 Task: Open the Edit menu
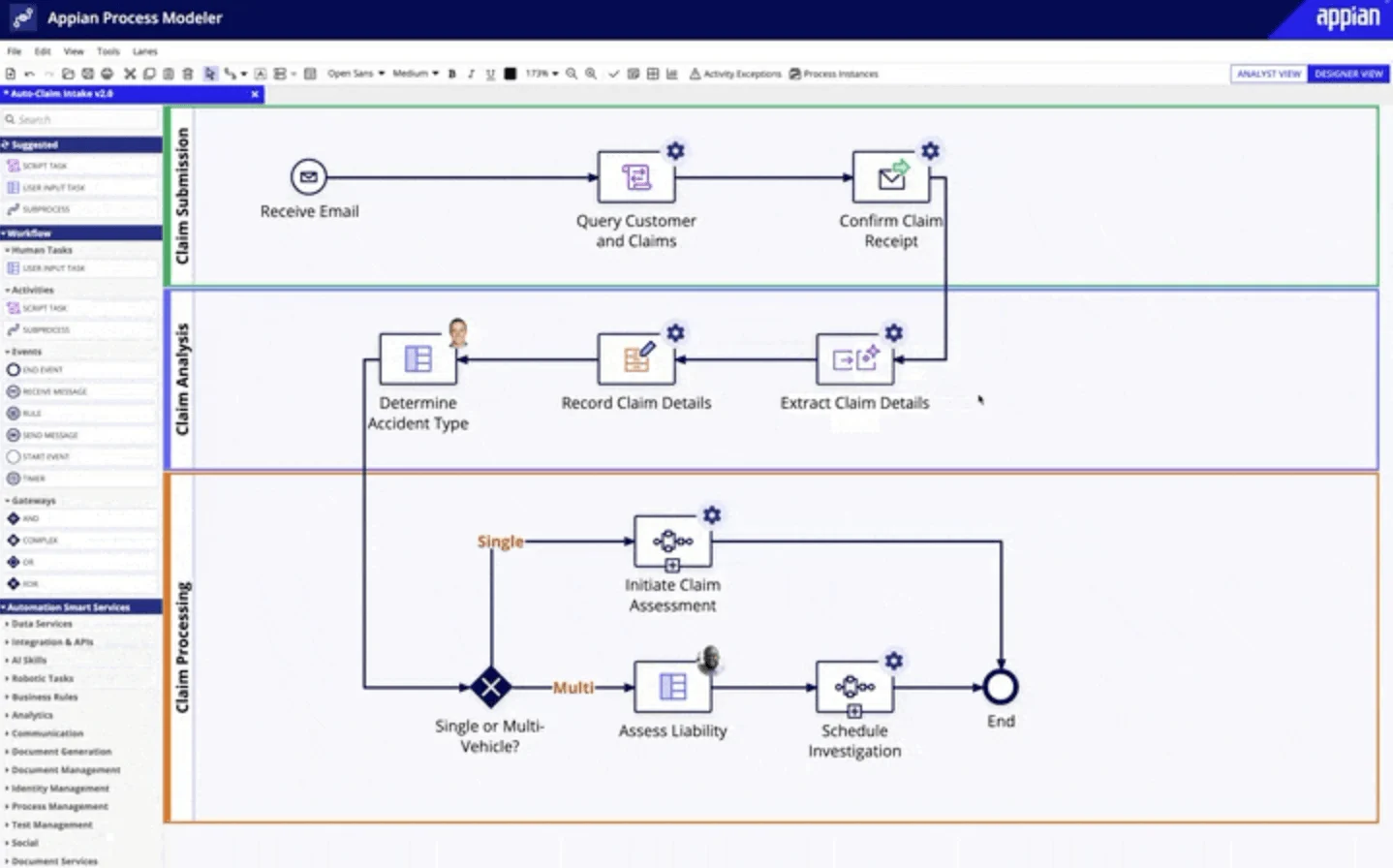(43, 51)
